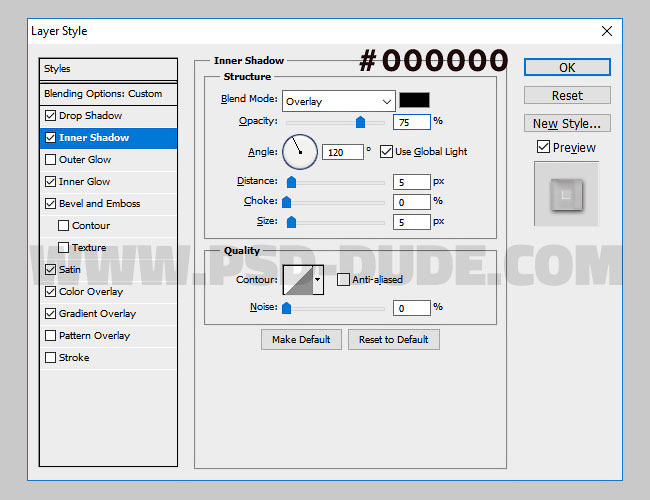This screenshot has width=650, height=500.
Task: Click the Opacity slider handle
Action: [360, 122]
